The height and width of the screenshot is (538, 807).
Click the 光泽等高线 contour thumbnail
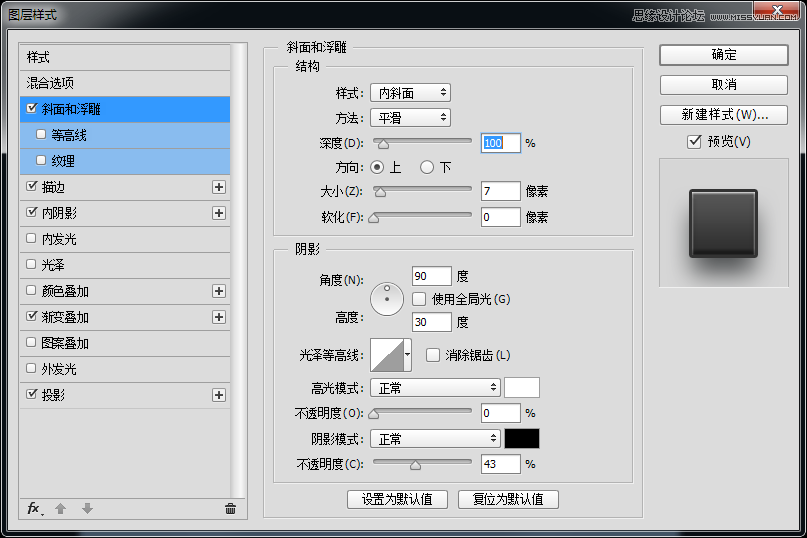point(387,355)
